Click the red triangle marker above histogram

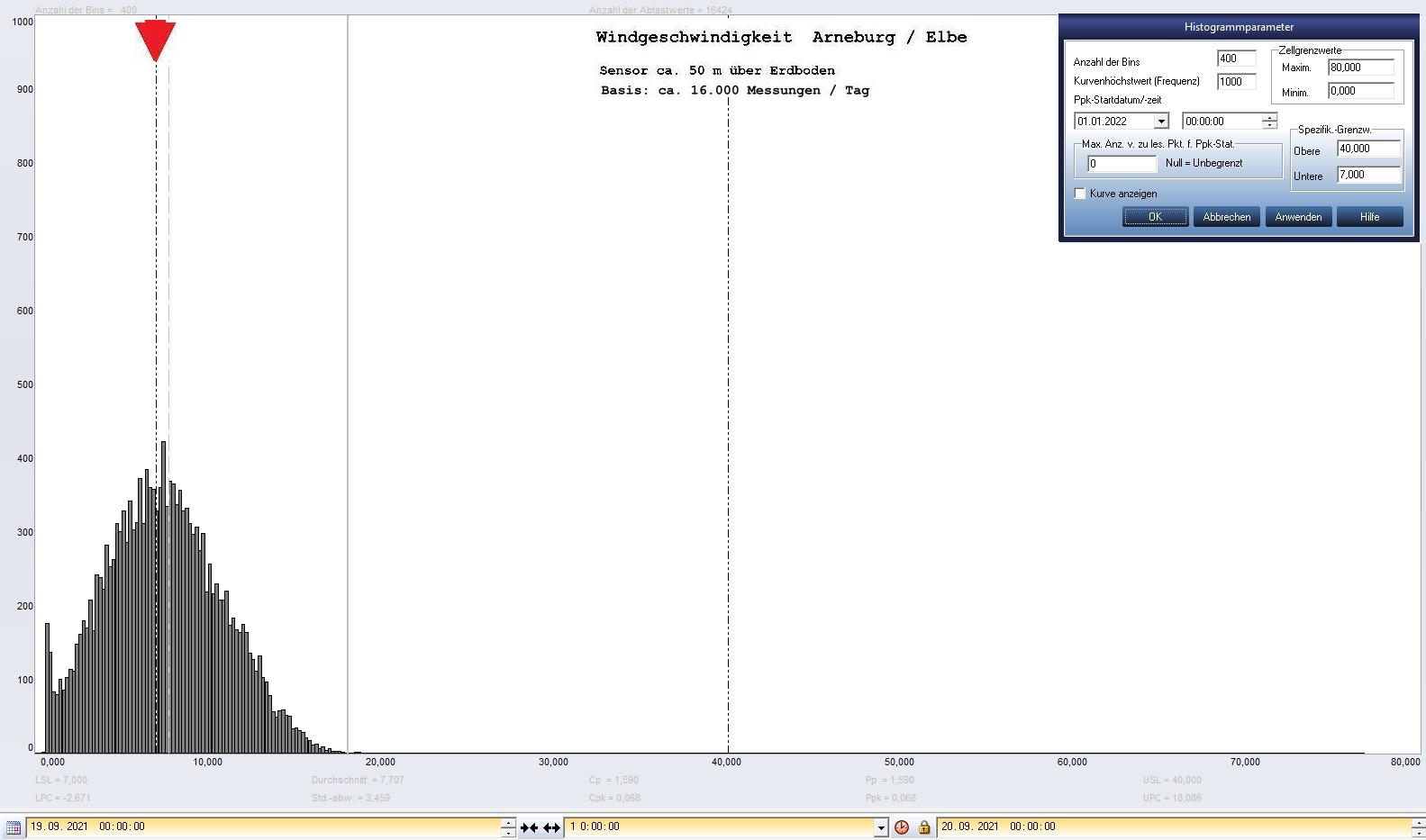[x=155, y=41]
